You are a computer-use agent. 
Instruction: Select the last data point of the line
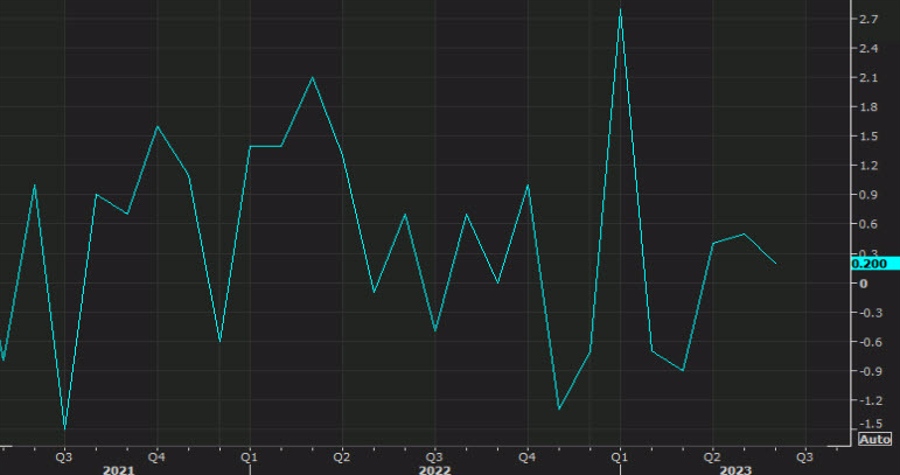pyautogui.click(x=776, y=264)
